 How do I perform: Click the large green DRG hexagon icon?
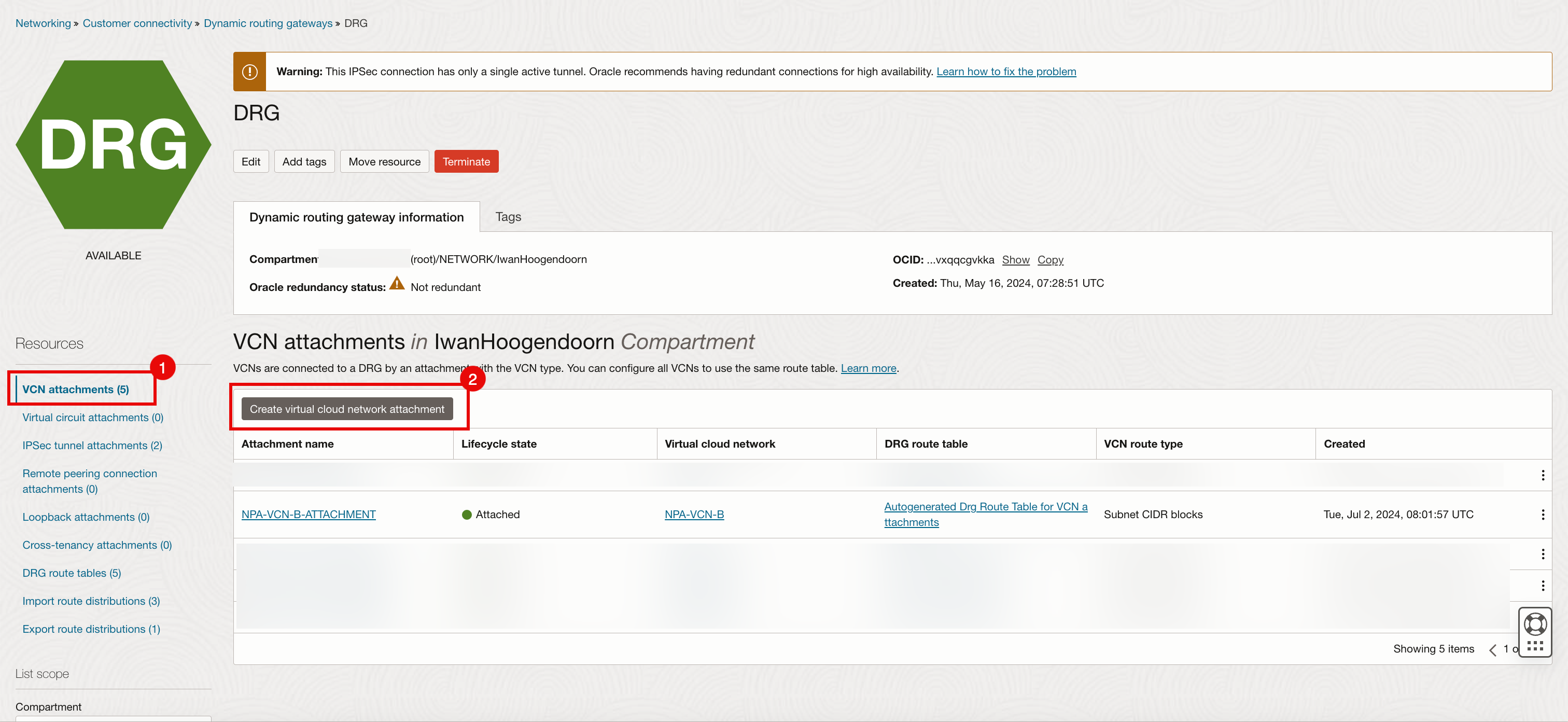point(113,145)
